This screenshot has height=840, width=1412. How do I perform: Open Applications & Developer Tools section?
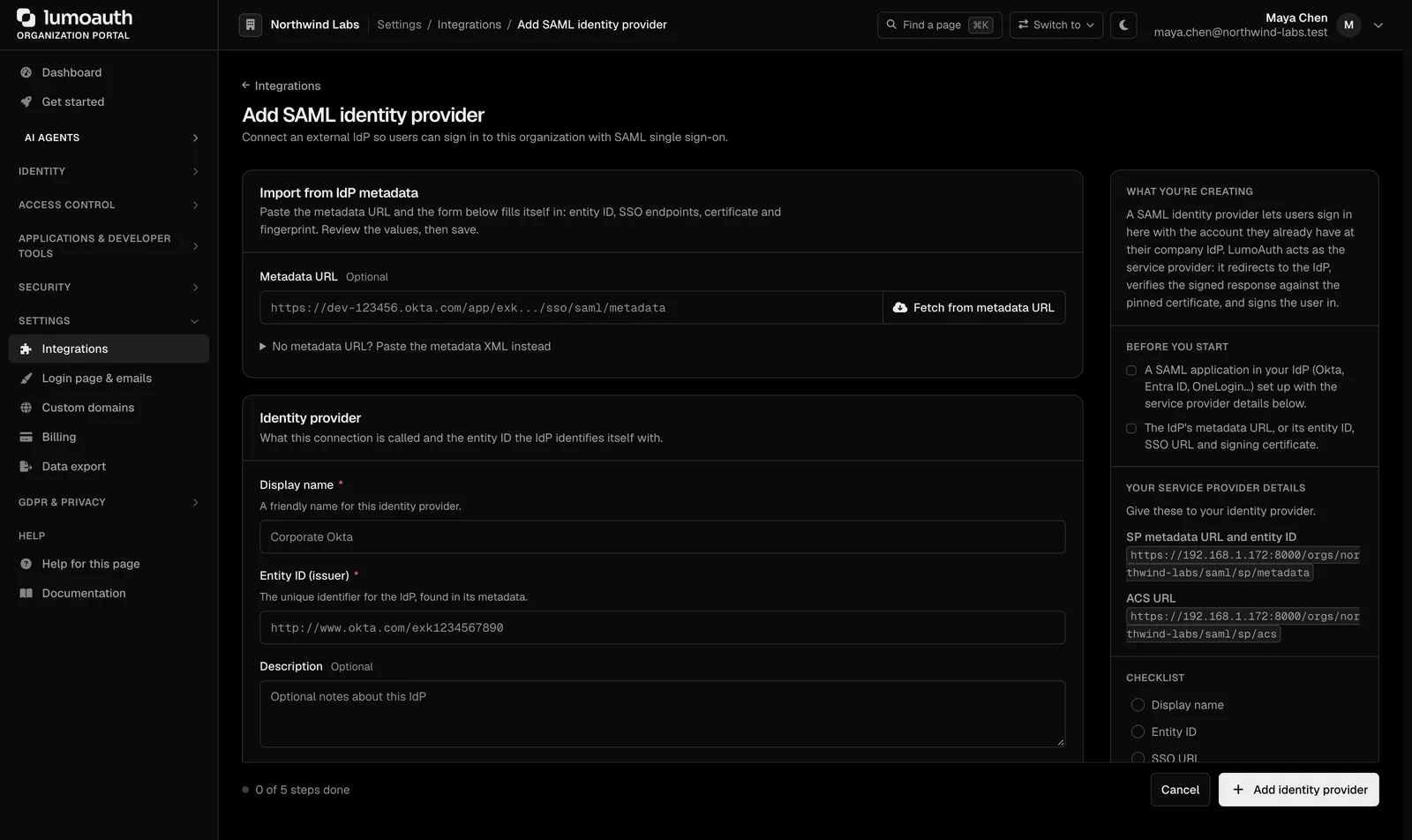pyautogui.click(x=109, y=246)
